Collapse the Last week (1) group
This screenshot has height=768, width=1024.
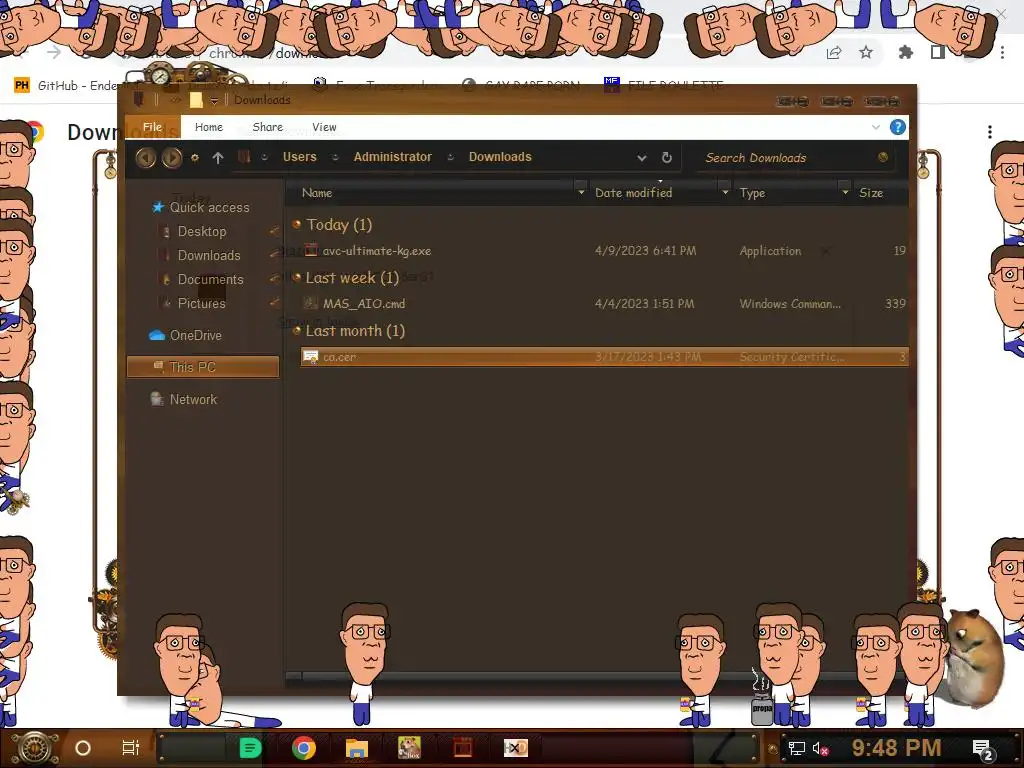[x=296, y=278]
